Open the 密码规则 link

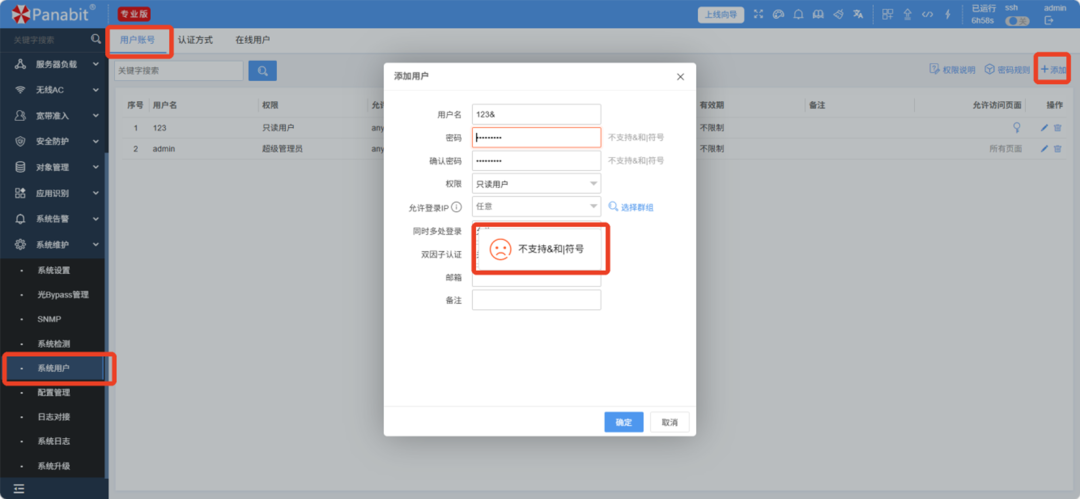pos(1007,70)
